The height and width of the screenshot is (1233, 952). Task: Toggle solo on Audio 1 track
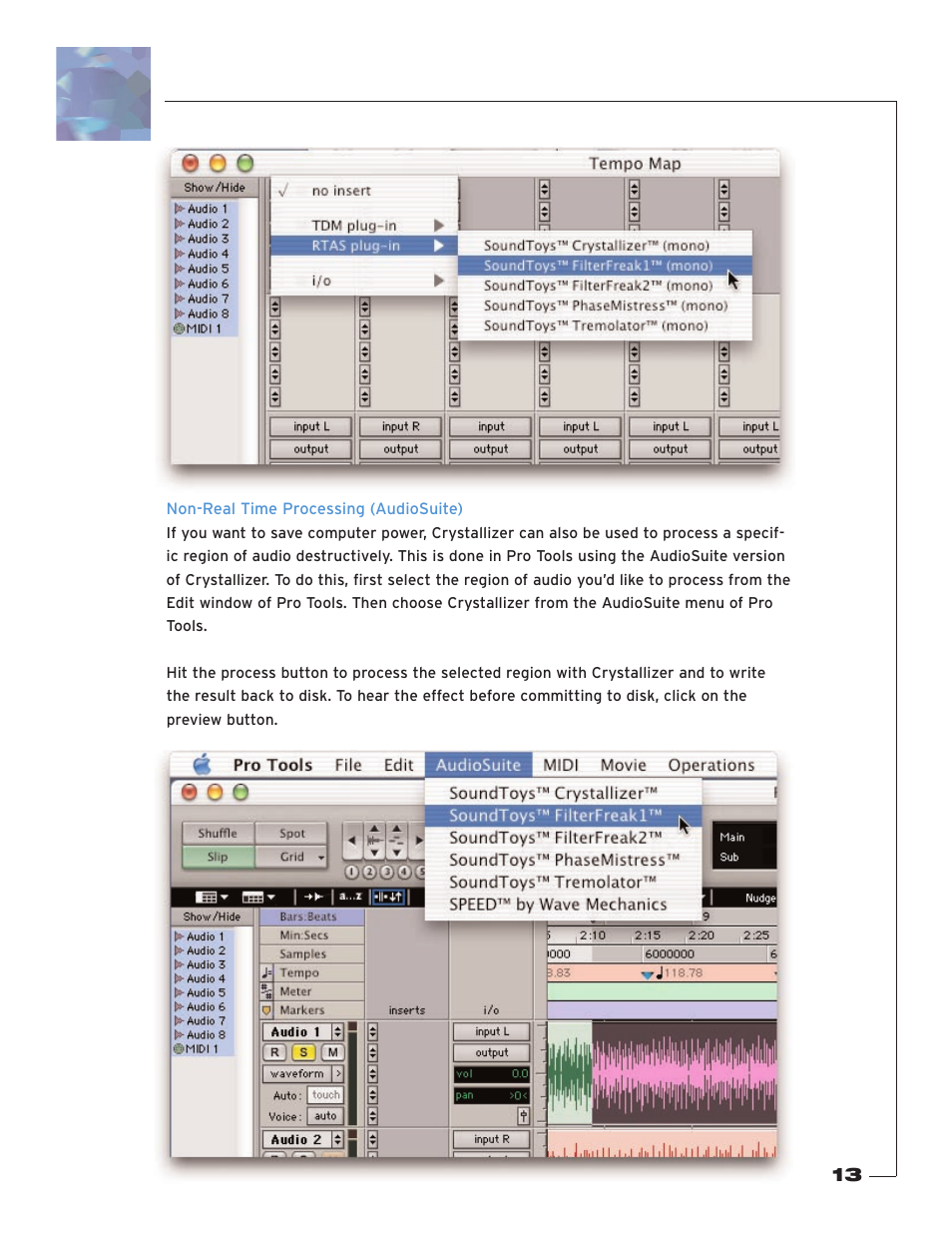pyautogui.click(x=303, y=1052)
